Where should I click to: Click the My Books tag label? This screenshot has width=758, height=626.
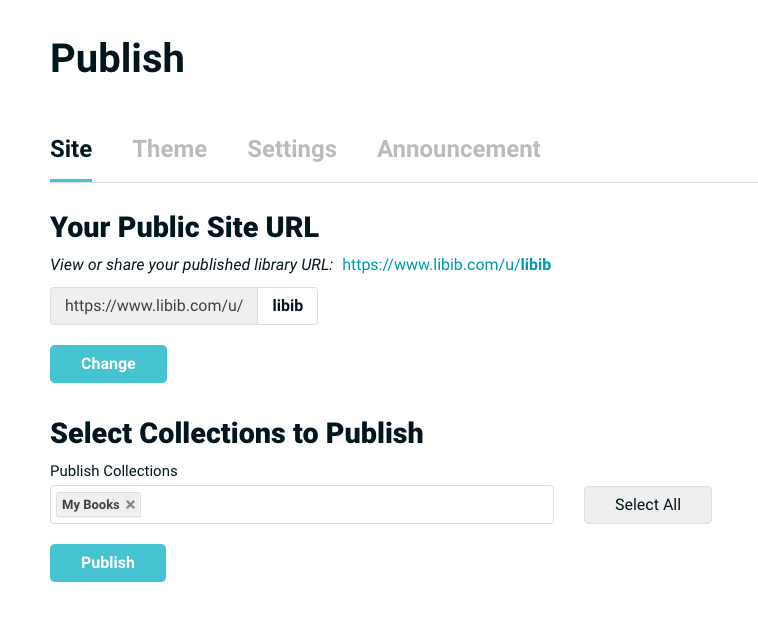tap(90, 505)
